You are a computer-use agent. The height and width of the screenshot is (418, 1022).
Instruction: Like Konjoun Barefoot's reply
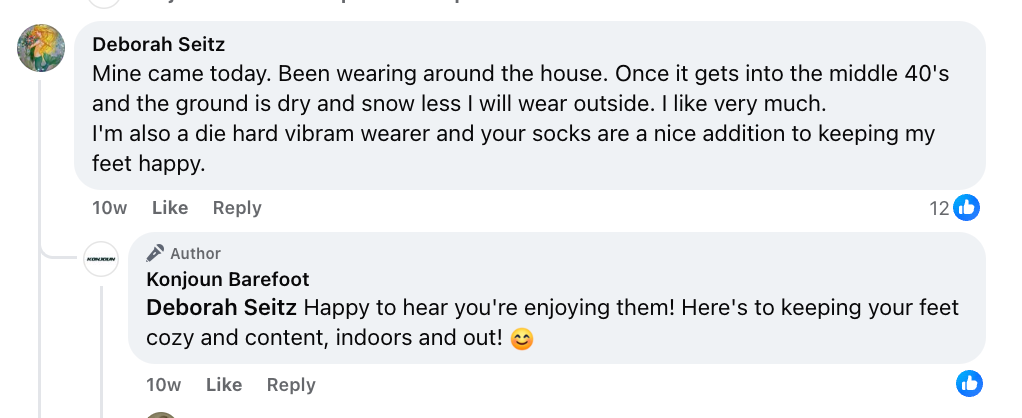pyautogui.click(x=224, y=385)
